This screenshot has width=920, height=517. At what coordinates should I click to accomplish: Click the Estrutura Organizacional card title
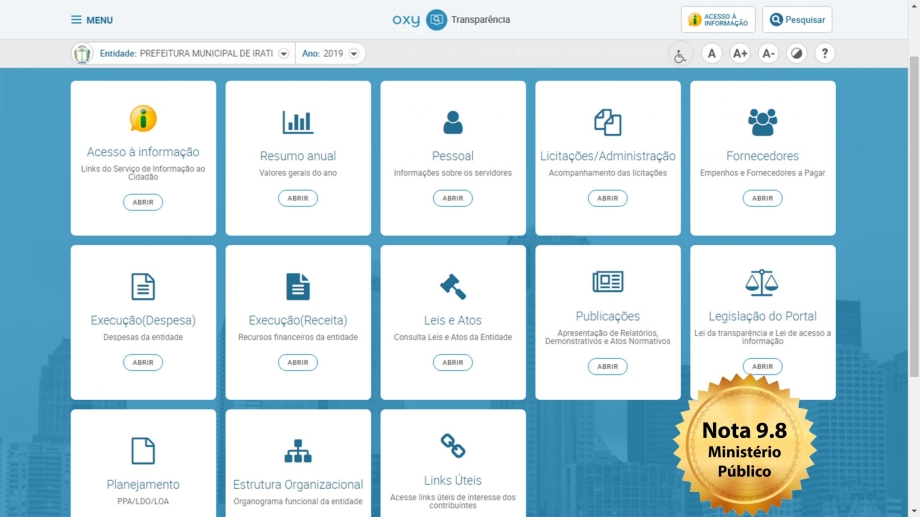(x=297, y=485)
